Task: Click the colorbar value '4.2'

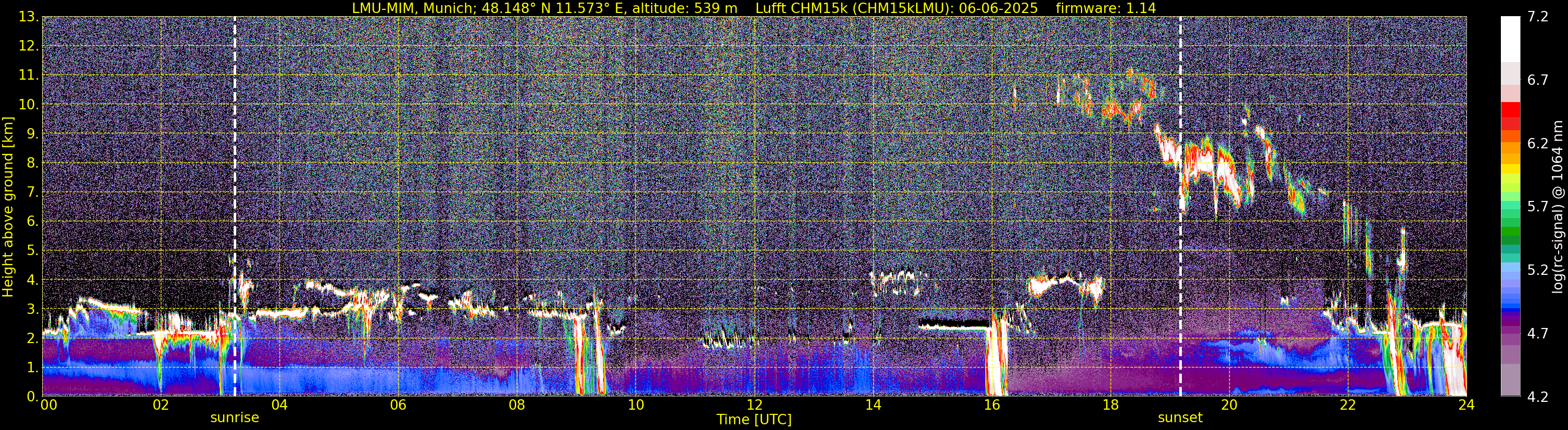Action: click(1538, 397)
